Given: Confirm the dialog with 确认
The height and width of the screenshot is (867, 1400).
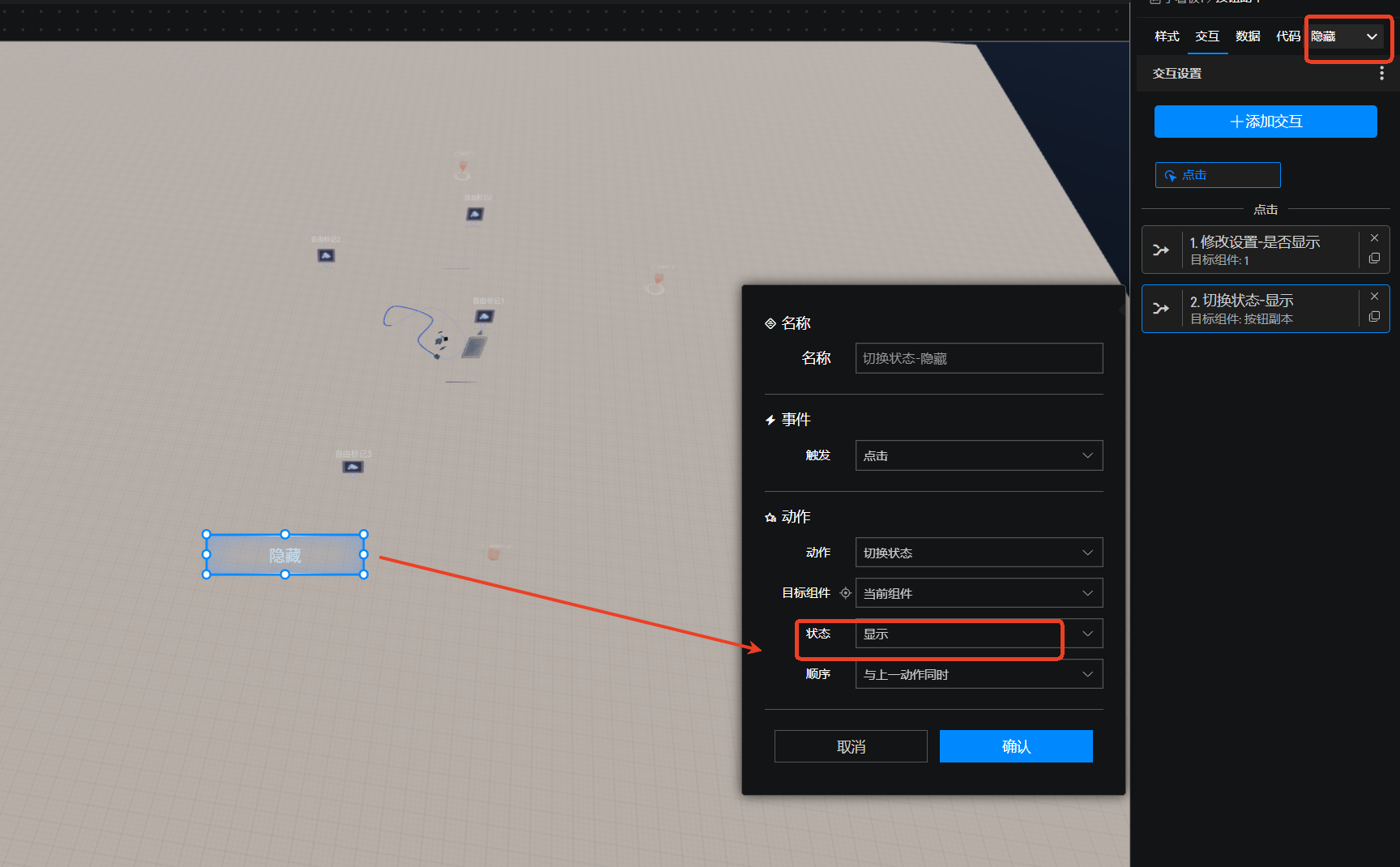Looking at the screenshot, I should pos(1016,746).
